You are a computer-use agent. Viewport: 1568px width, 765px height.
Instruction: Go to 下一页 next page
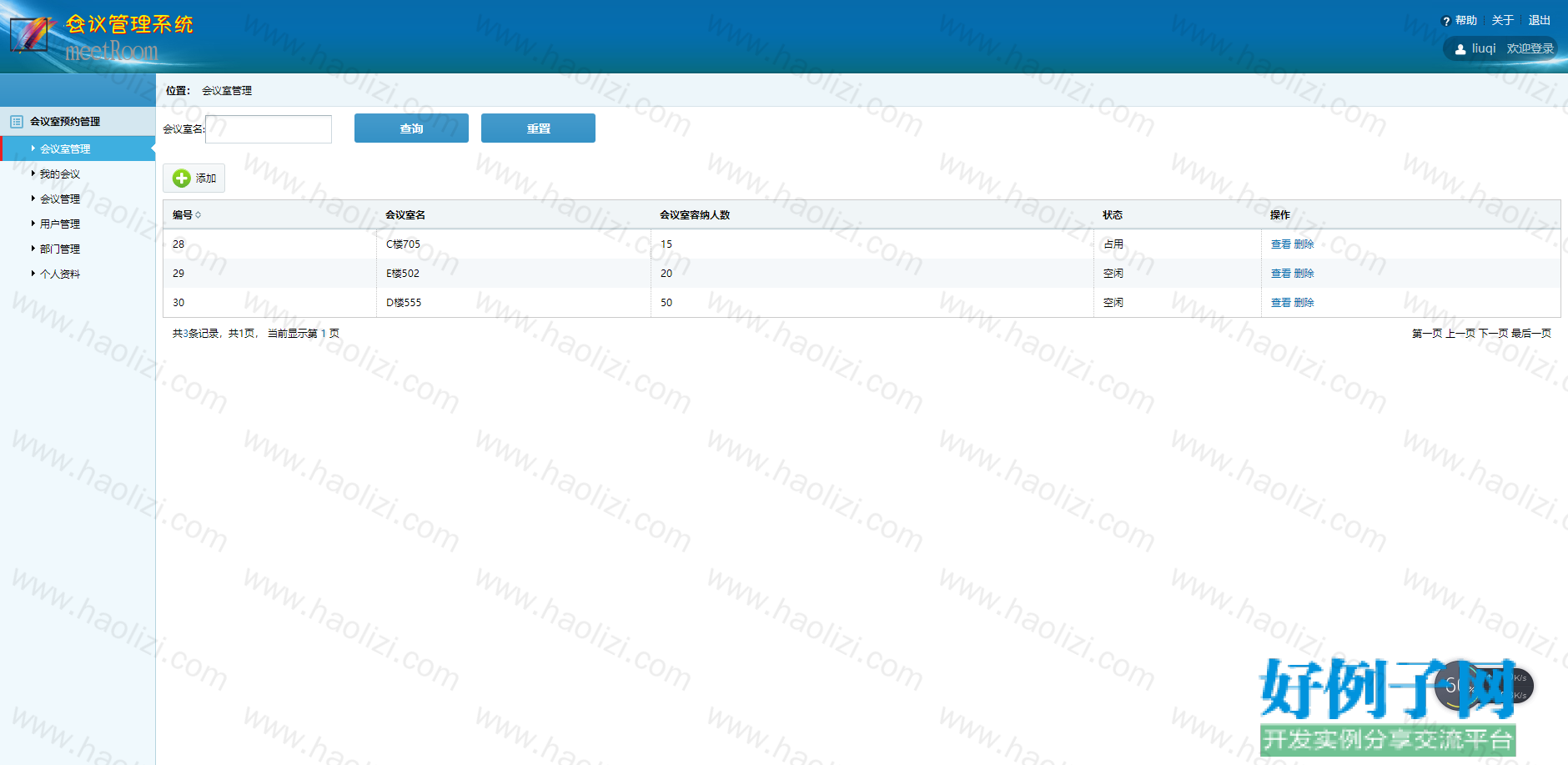click(1494, 334)
